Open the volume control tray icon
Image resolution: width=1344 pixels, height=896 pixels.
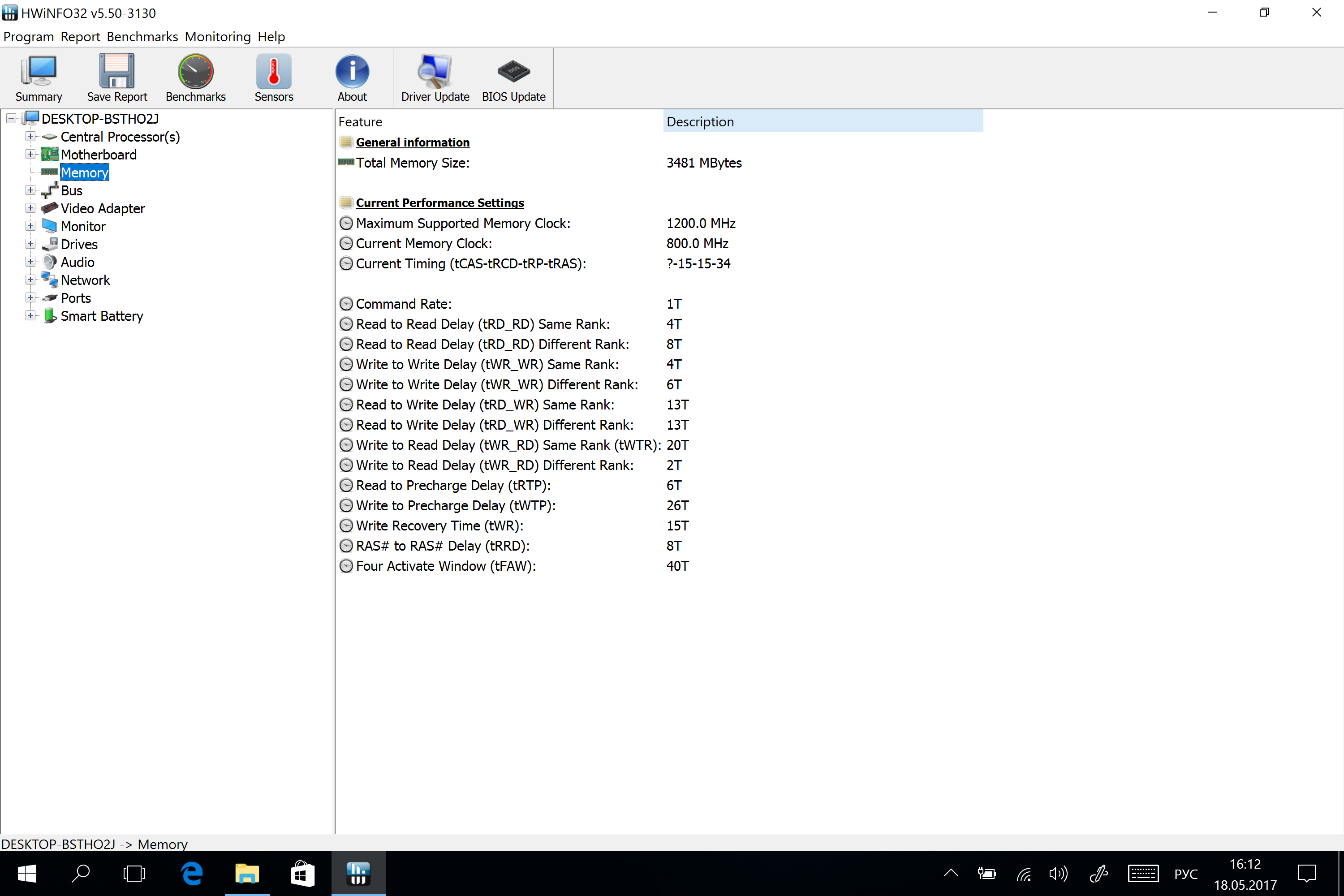1058,874
